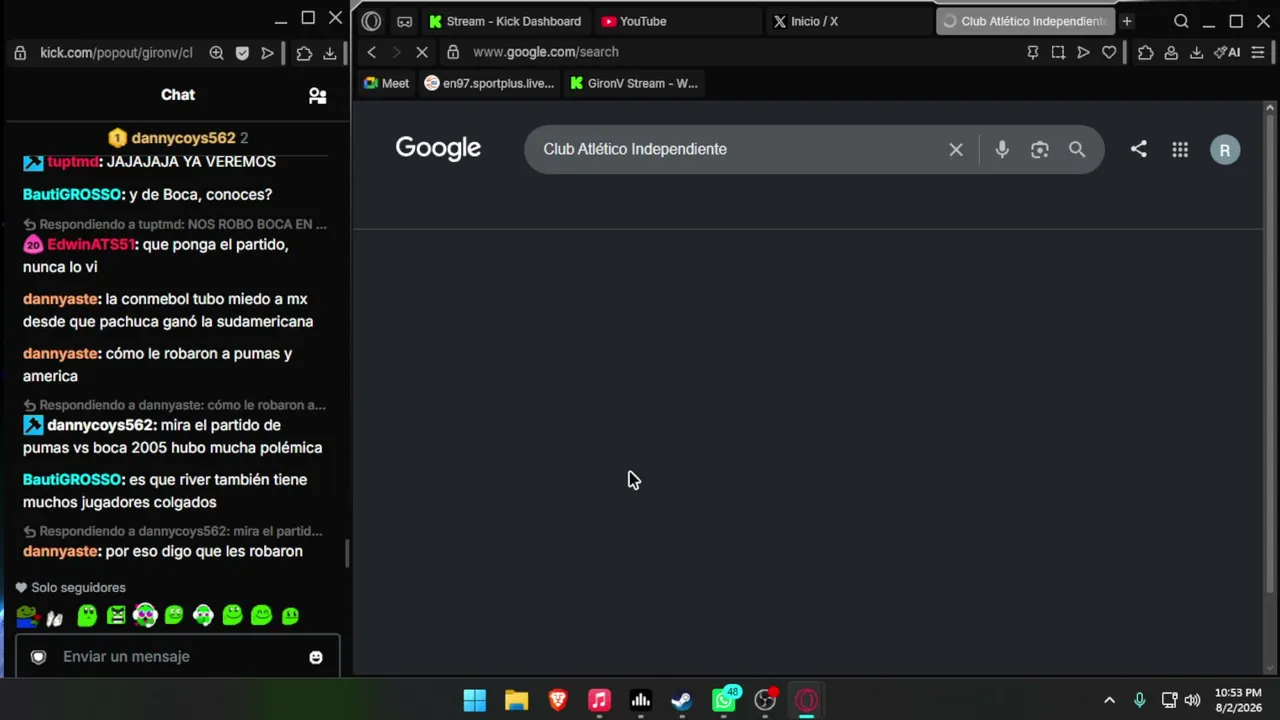Open Opera account profile icon

point(1171,52)
